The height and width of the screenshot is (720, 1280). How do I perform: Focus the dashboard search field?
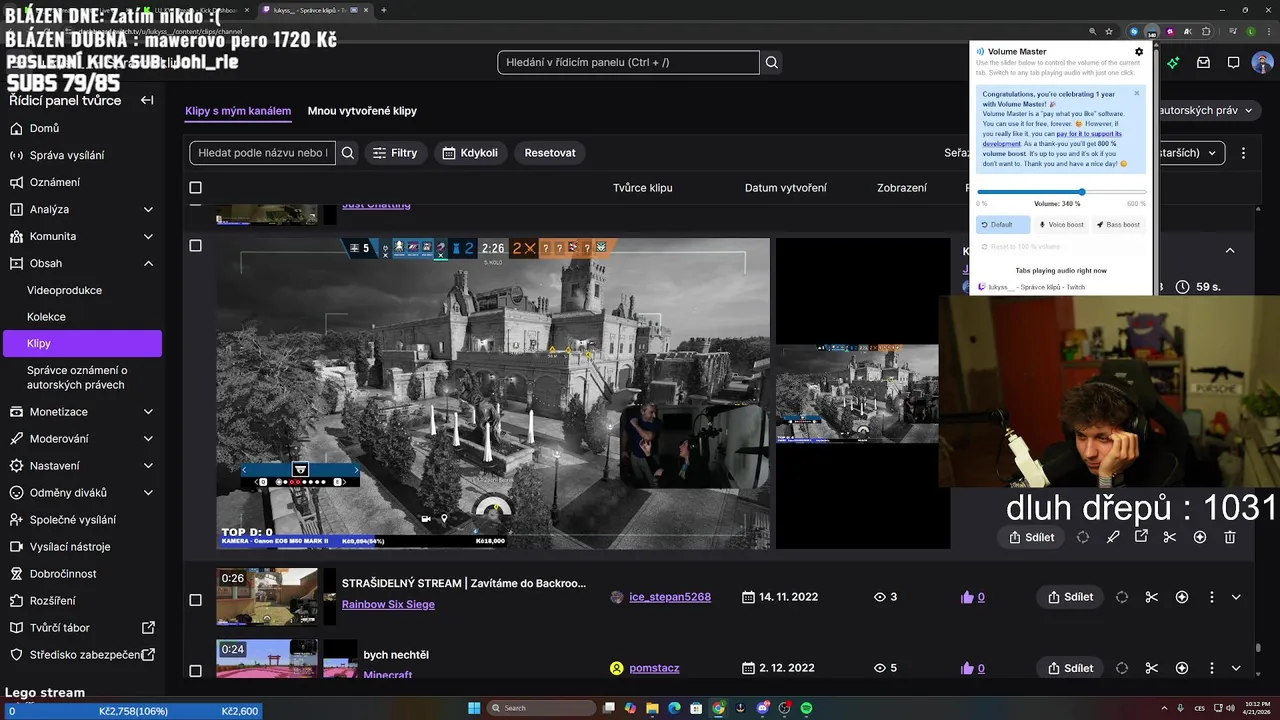click(x=628, y=62)
